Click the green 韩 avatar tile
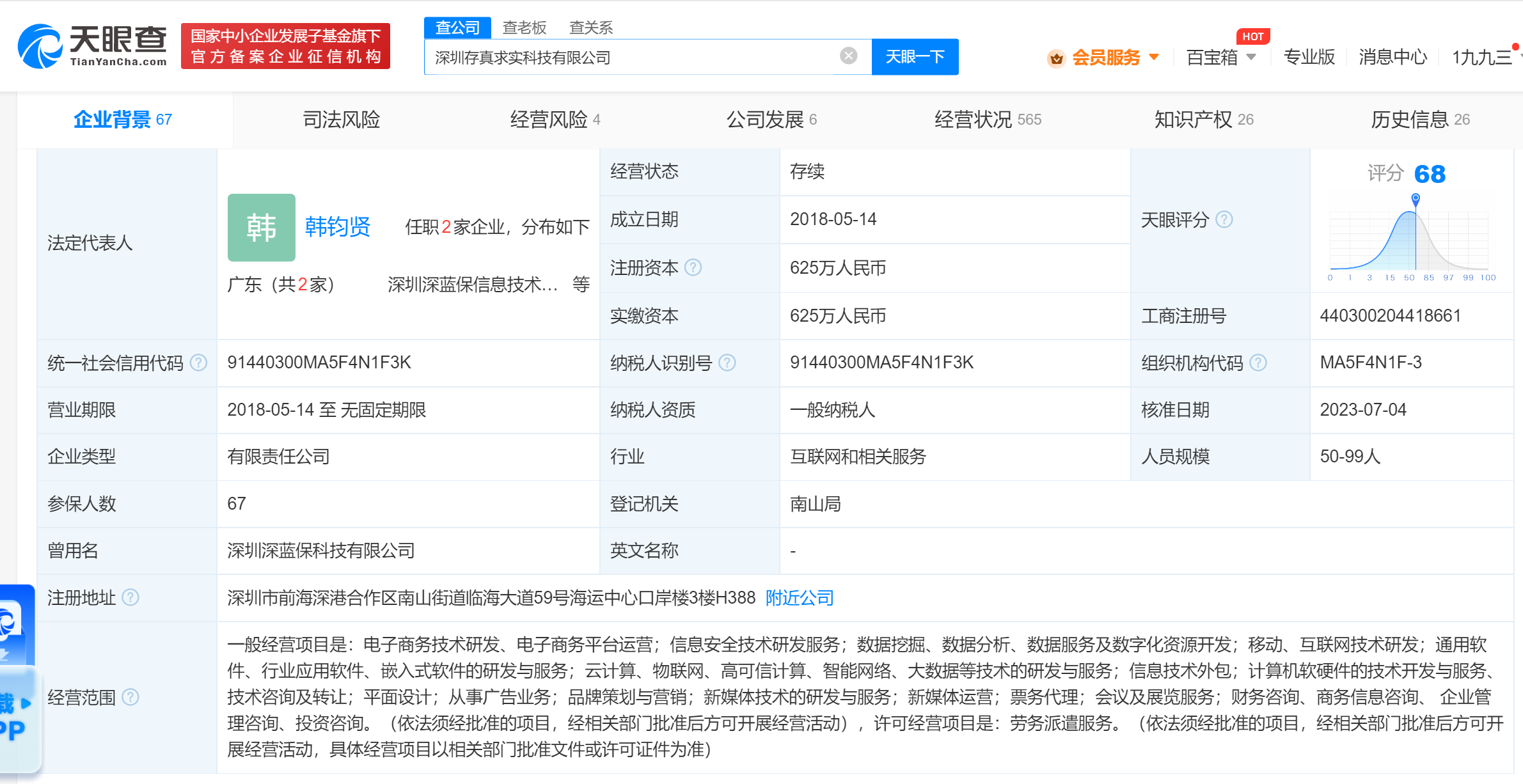 point(261,227)
